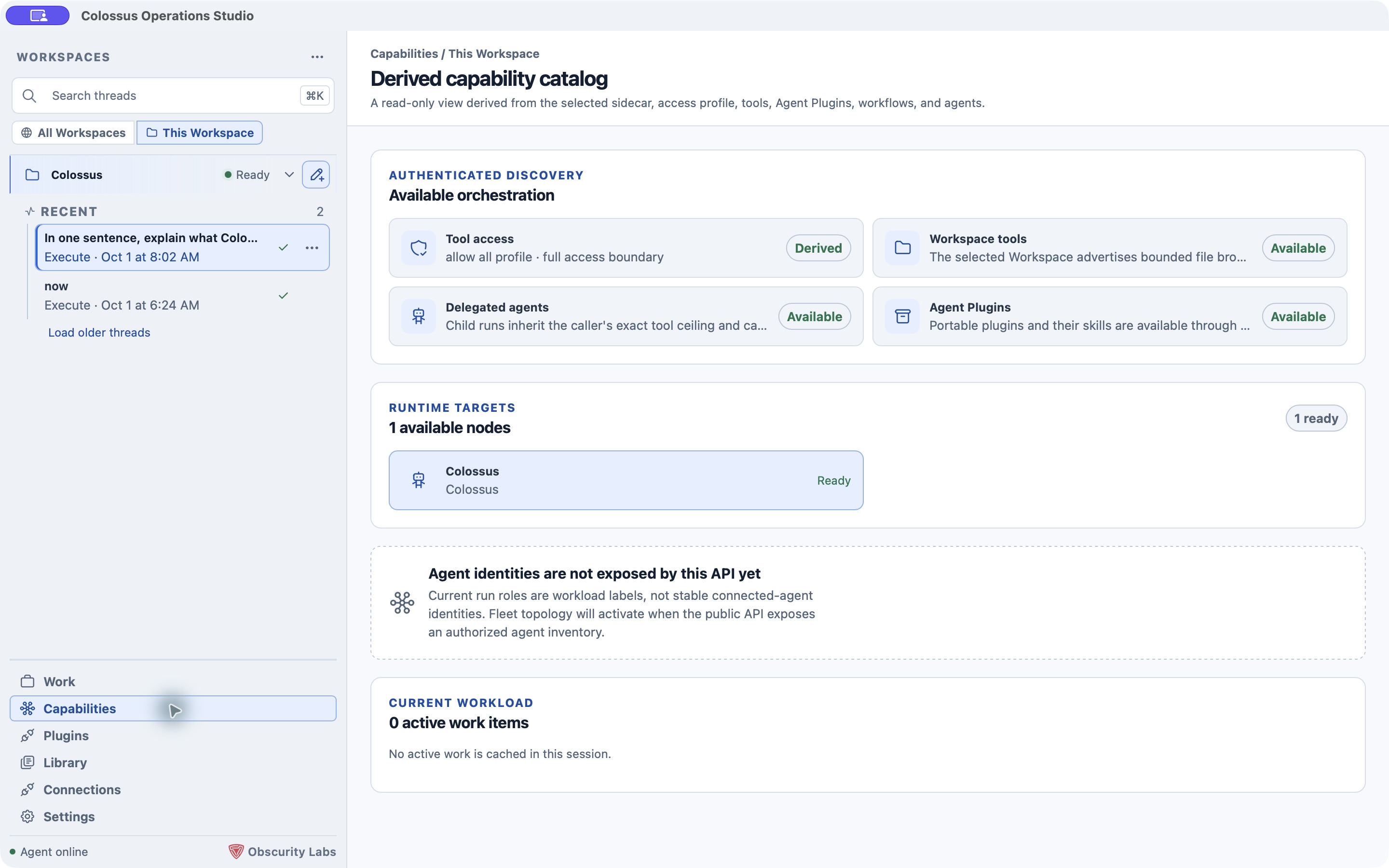The height and width of the screenshot is (868, 1389).
Task: Click the new thread compose icon
Action: 316,175
